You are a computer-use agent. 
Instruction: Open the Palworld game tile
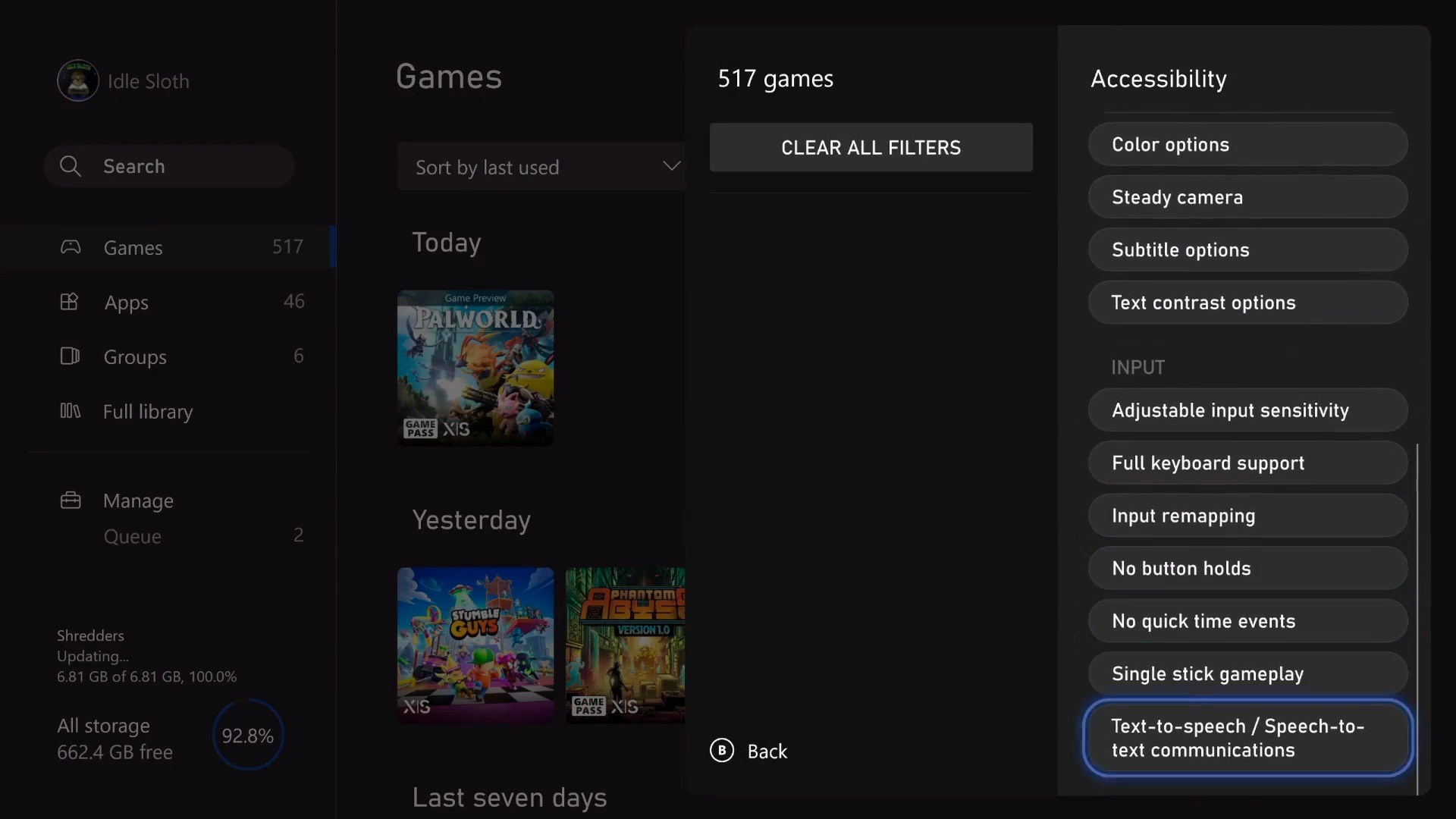pyautogui.click(x=475, y=368)
